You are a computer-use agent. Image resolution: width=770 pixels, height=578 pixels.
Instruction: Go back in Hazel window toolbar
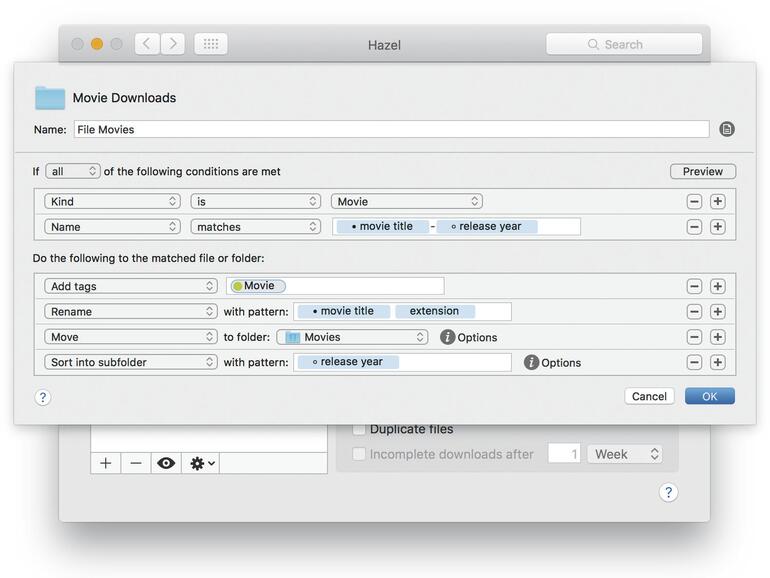[147, 44]
